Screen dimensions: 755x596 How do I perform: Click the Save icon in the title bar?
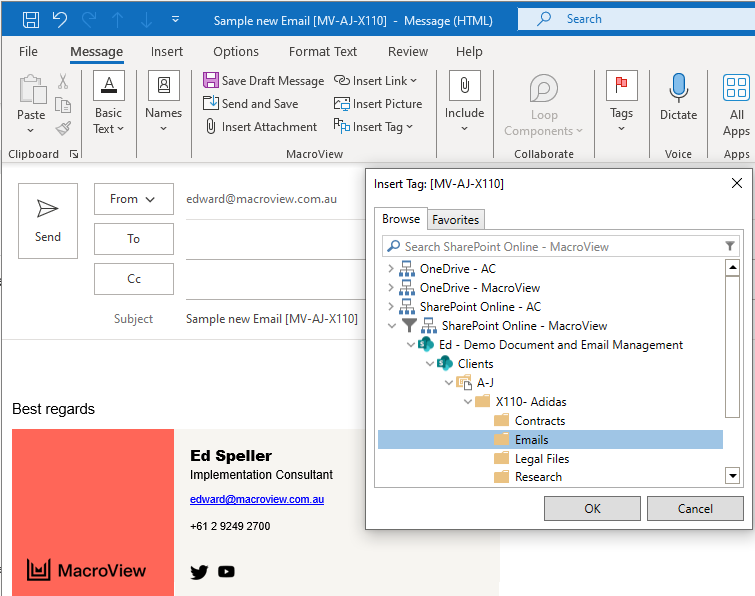pyautogui.click(x=31, y=20)
